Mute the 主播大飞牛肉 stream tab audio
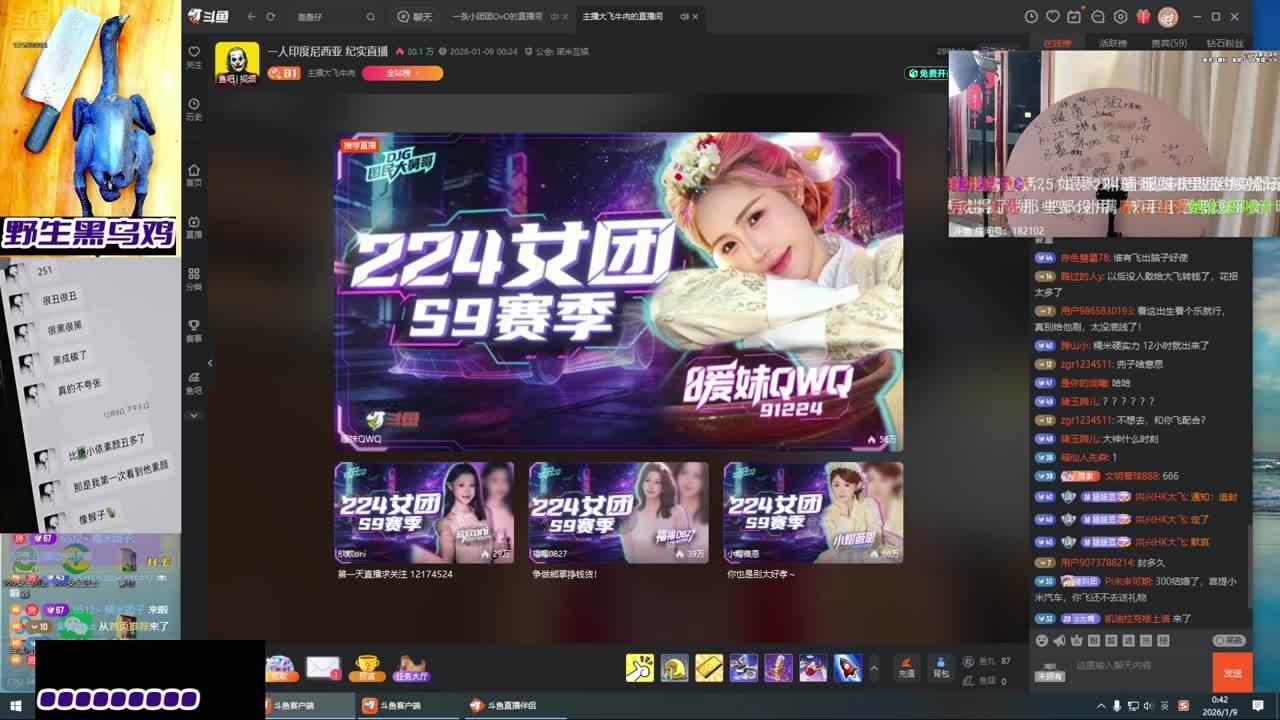Viewport: 1280px width, 720px height. pyautogui.click(x=684, y=17)
